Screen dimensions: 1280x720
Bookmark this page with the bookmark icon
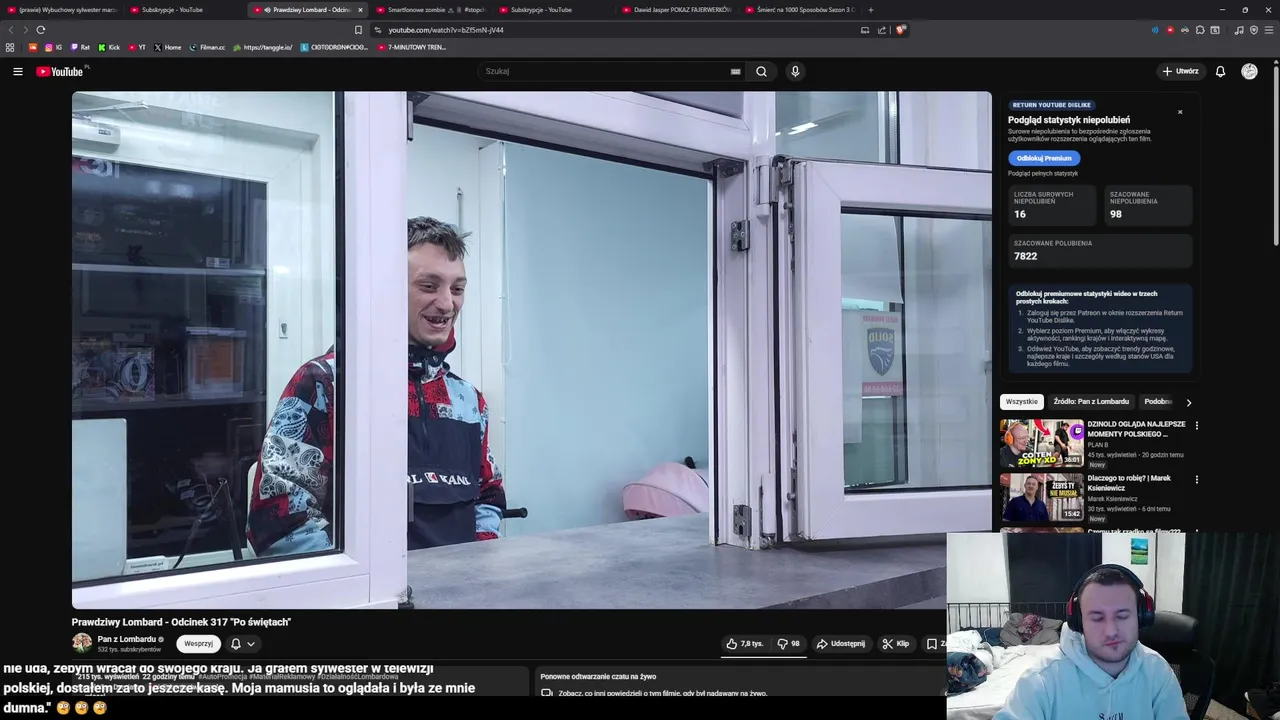tap(358, 30)
